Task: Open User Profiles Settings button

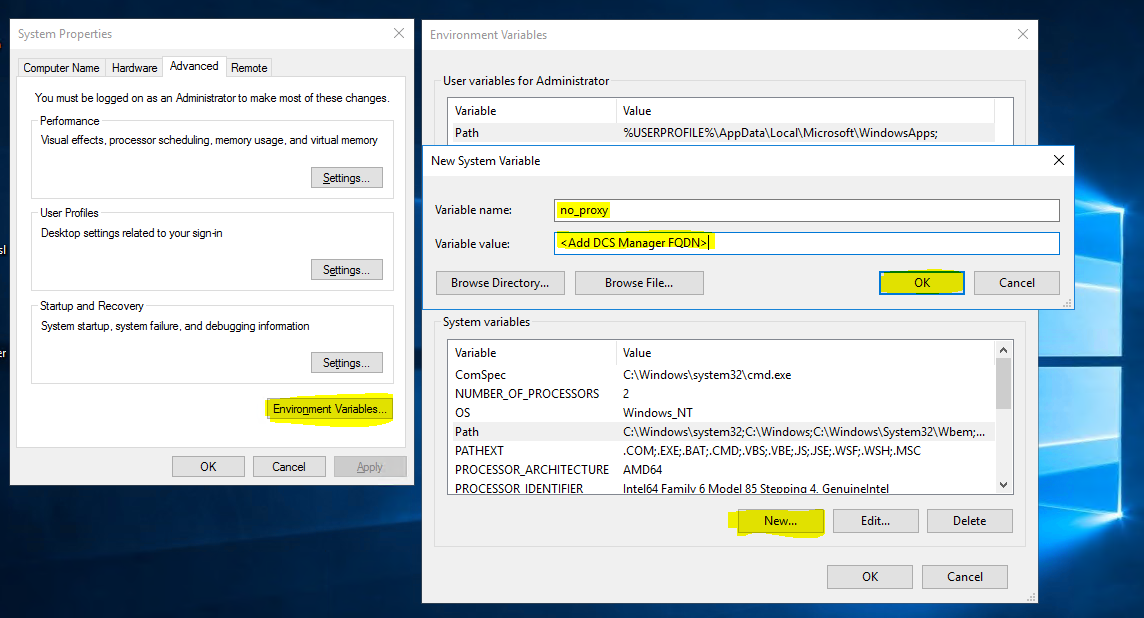Action: pos(346,270)
